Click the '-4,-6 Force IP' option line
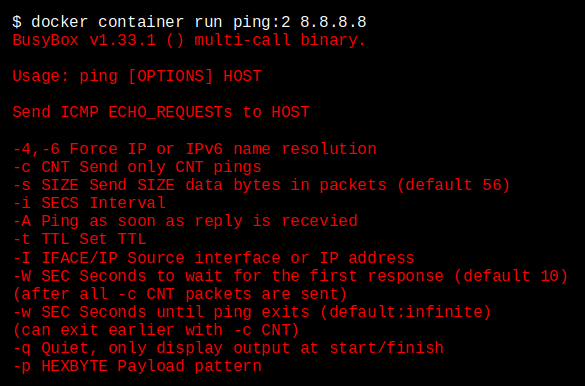Screen dimensions: 585x386 [x=194, y=149]
